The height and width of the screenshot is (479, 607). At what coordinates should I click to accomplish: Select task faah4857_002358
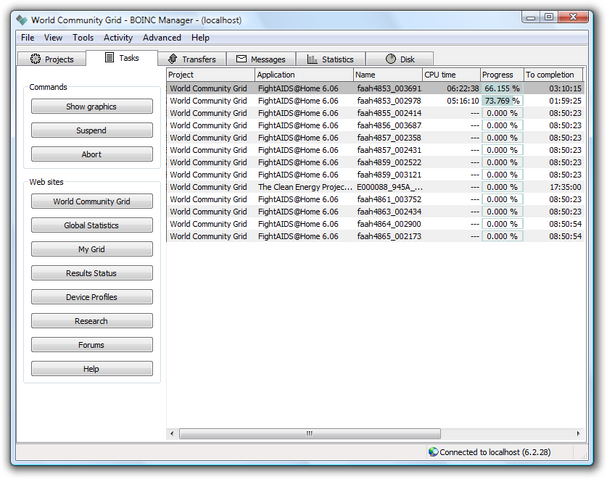[x=375, y=137]
